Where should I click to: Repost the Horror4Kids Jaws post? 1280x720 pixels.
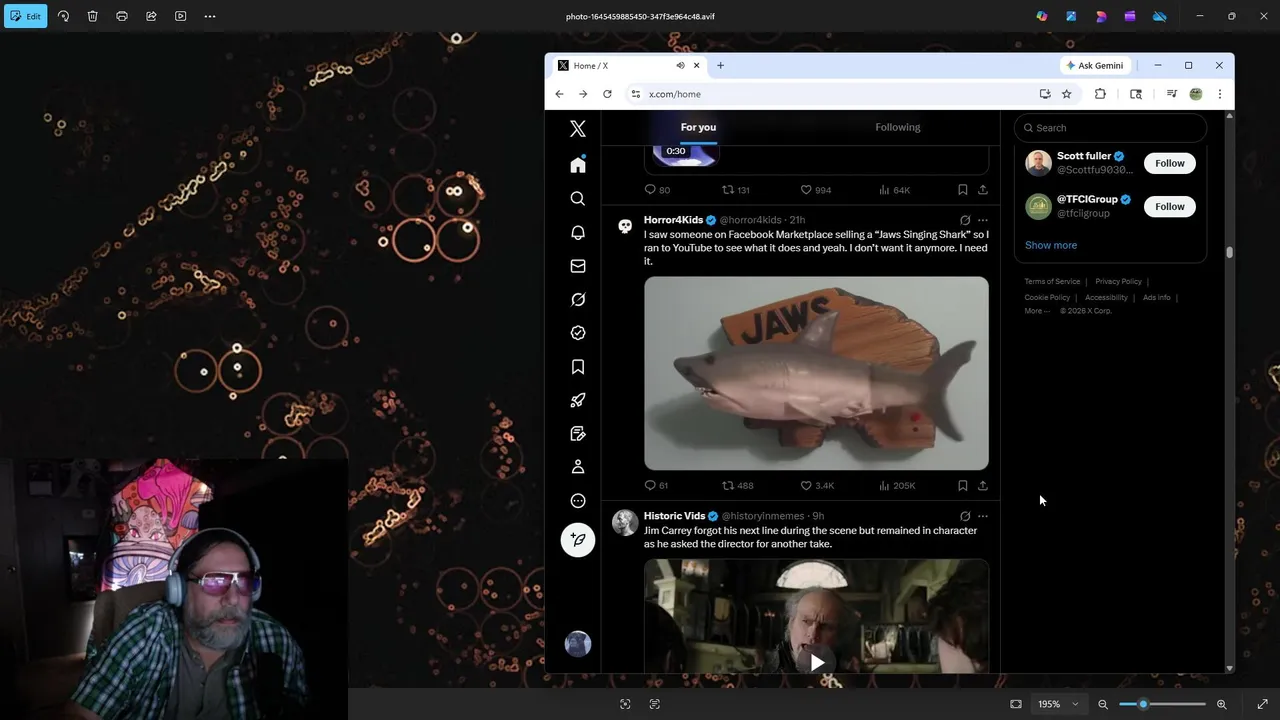click(x=738, y=485)
